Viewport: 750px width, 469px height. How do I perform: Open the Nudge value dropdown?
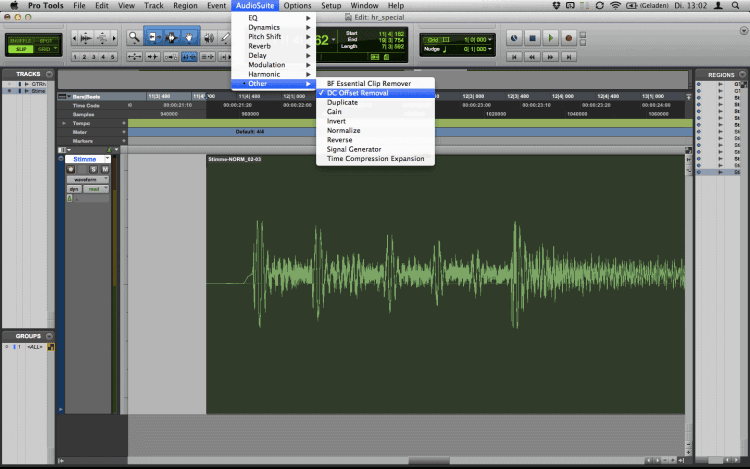tap(490, 49)
